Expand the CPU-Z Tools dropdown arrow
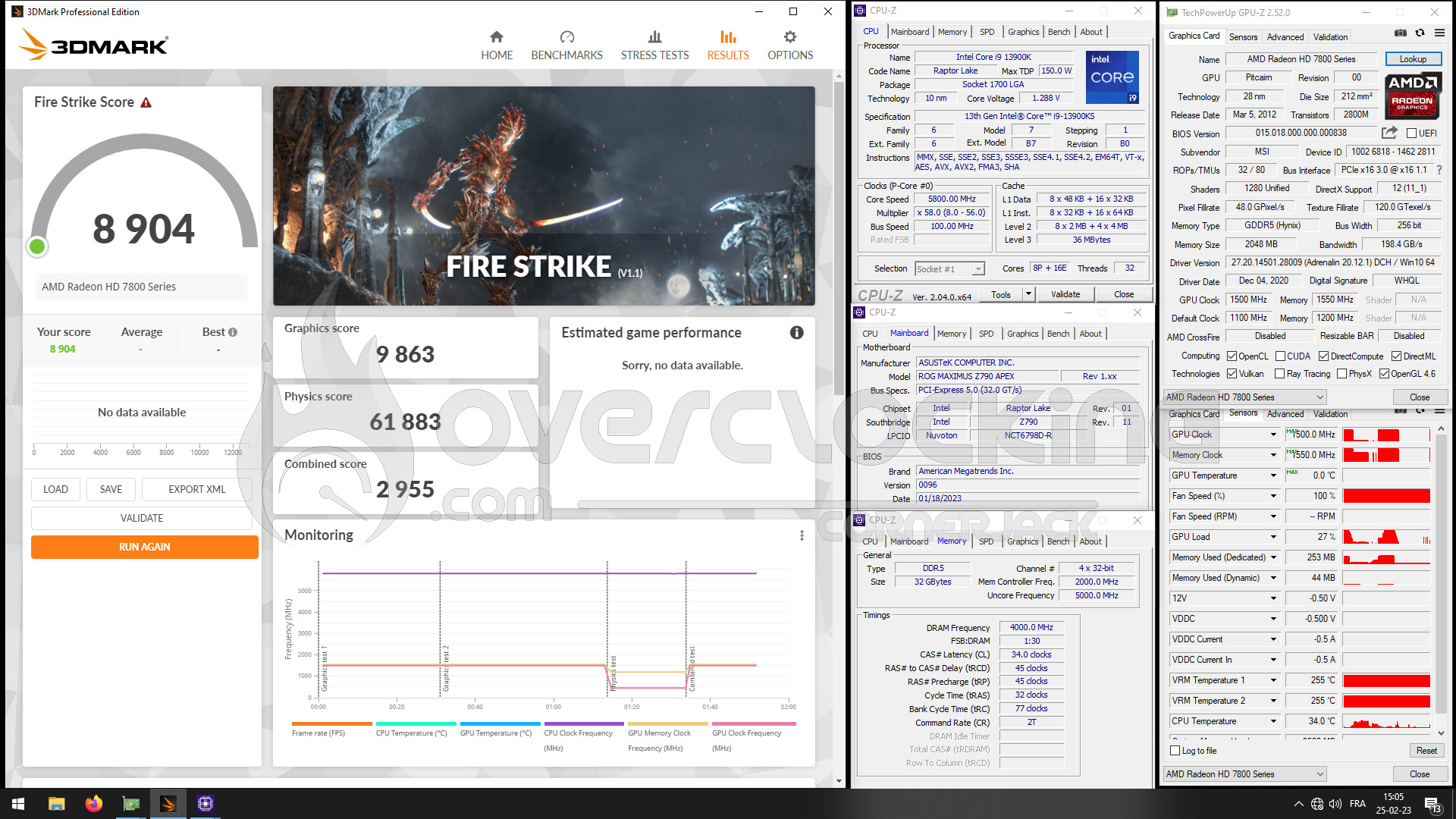Viewport: 1456px width, 819px height. [1028, 294]
